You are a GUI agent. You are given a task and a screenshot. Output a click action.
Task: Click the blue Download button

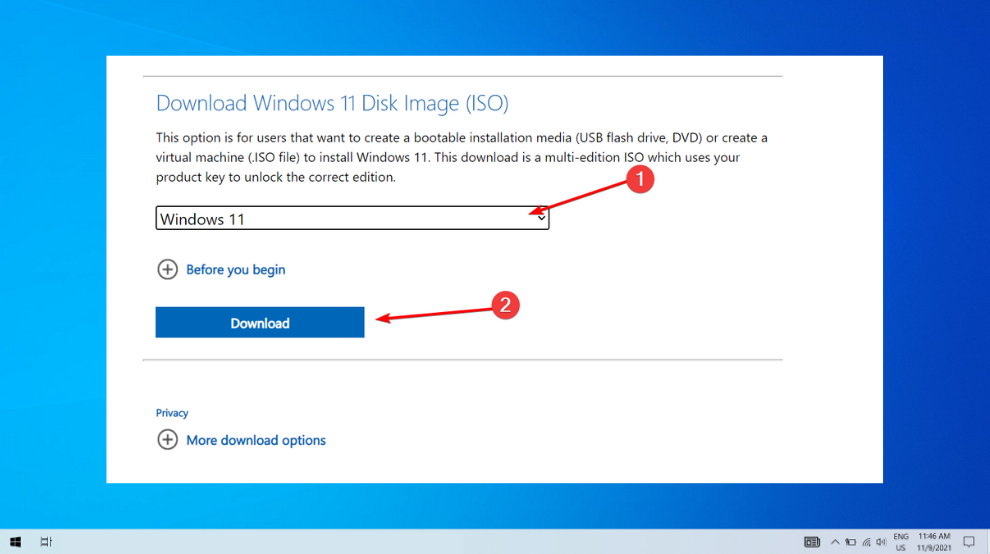(x=259, y=323)
